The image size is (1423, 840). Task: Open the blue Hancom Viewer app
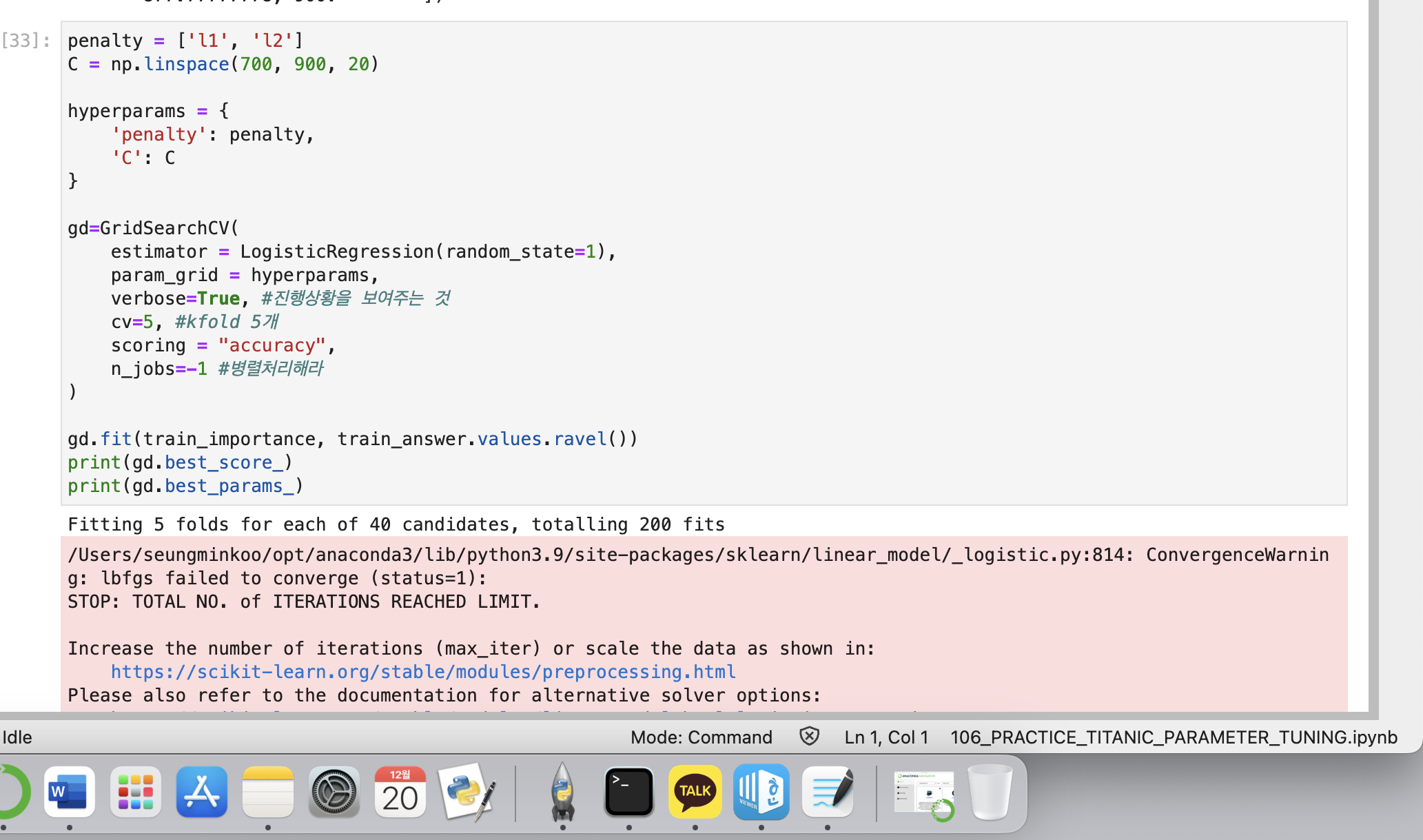pos(761,792)
